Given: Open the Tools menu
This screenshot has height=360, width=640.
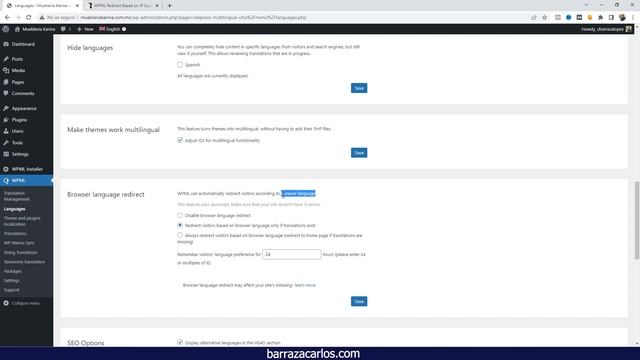Looking at the screenshot, I should (x=17, y=143).
